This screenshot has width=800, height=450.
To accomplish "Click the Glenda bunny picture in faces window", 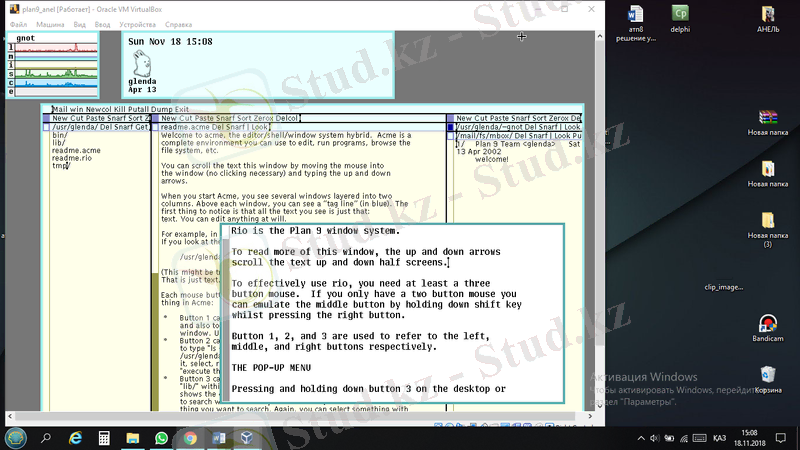I will coord(142,63).
